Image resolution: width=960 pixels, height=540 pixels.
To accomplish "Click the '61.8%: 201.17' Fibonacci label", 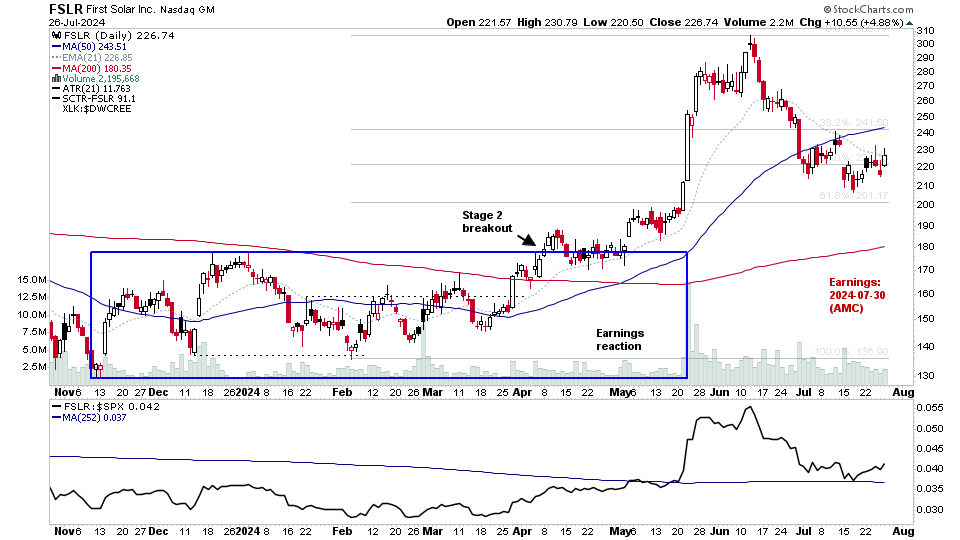I will tap(853, 196).
